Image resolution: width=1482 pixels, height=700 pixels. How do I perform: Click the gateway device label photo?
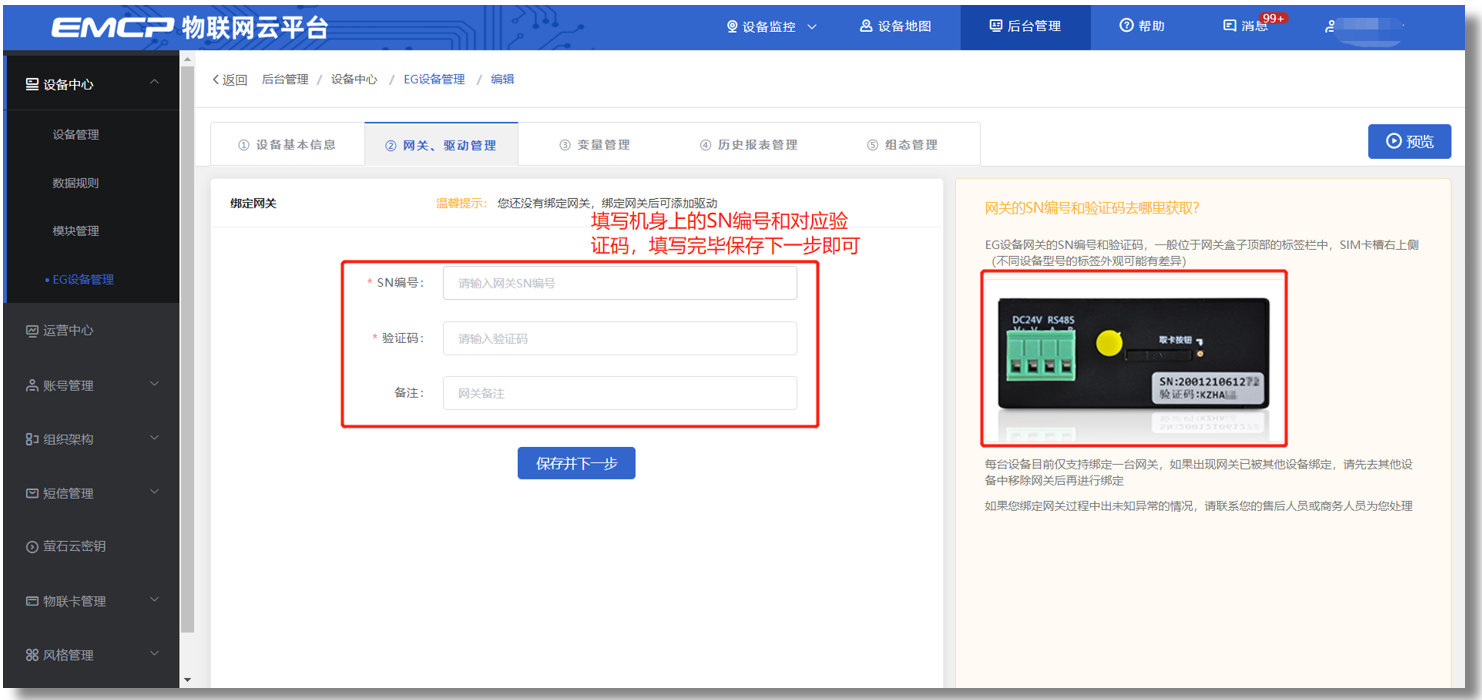(1134, 359)
